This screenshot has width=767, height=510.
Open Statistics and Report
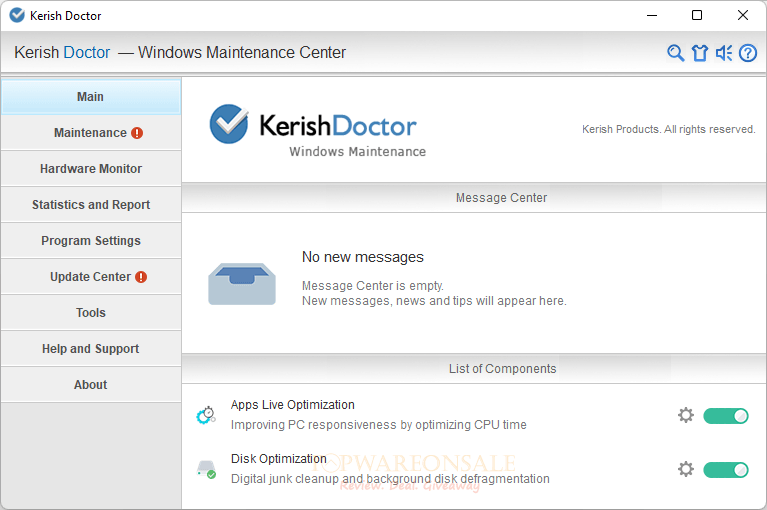point(91,205)
